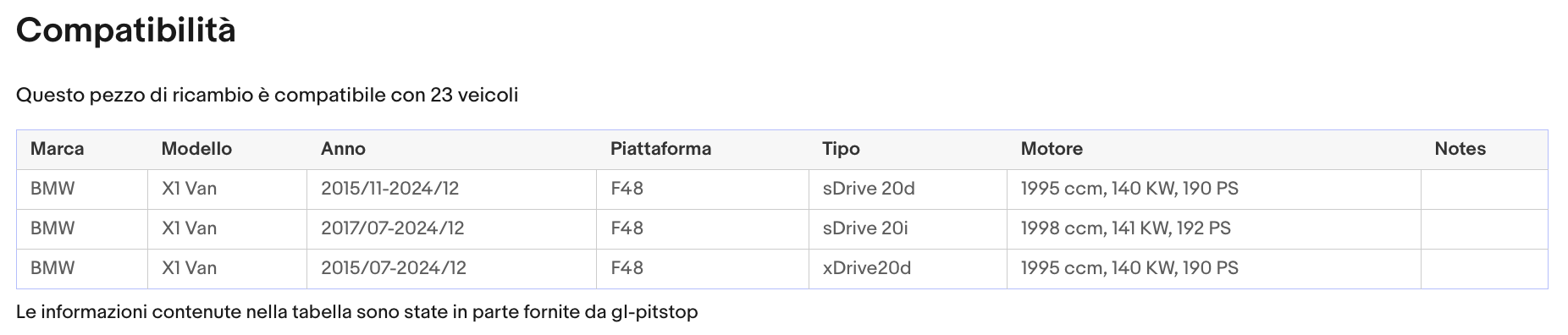
Task: Click the 2015/07-2024/12 year cell
Action: tap(452, 269)
